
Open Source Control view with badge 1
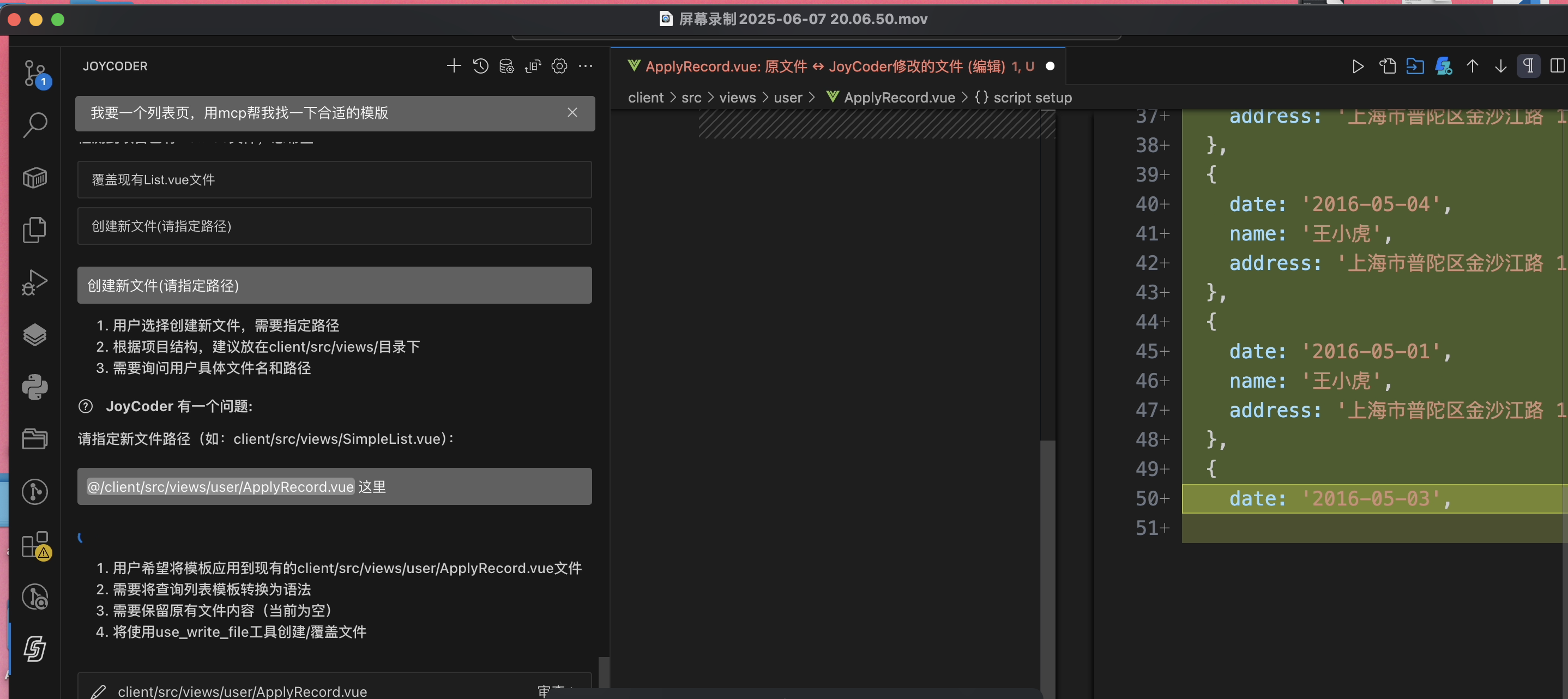[35, 74]
